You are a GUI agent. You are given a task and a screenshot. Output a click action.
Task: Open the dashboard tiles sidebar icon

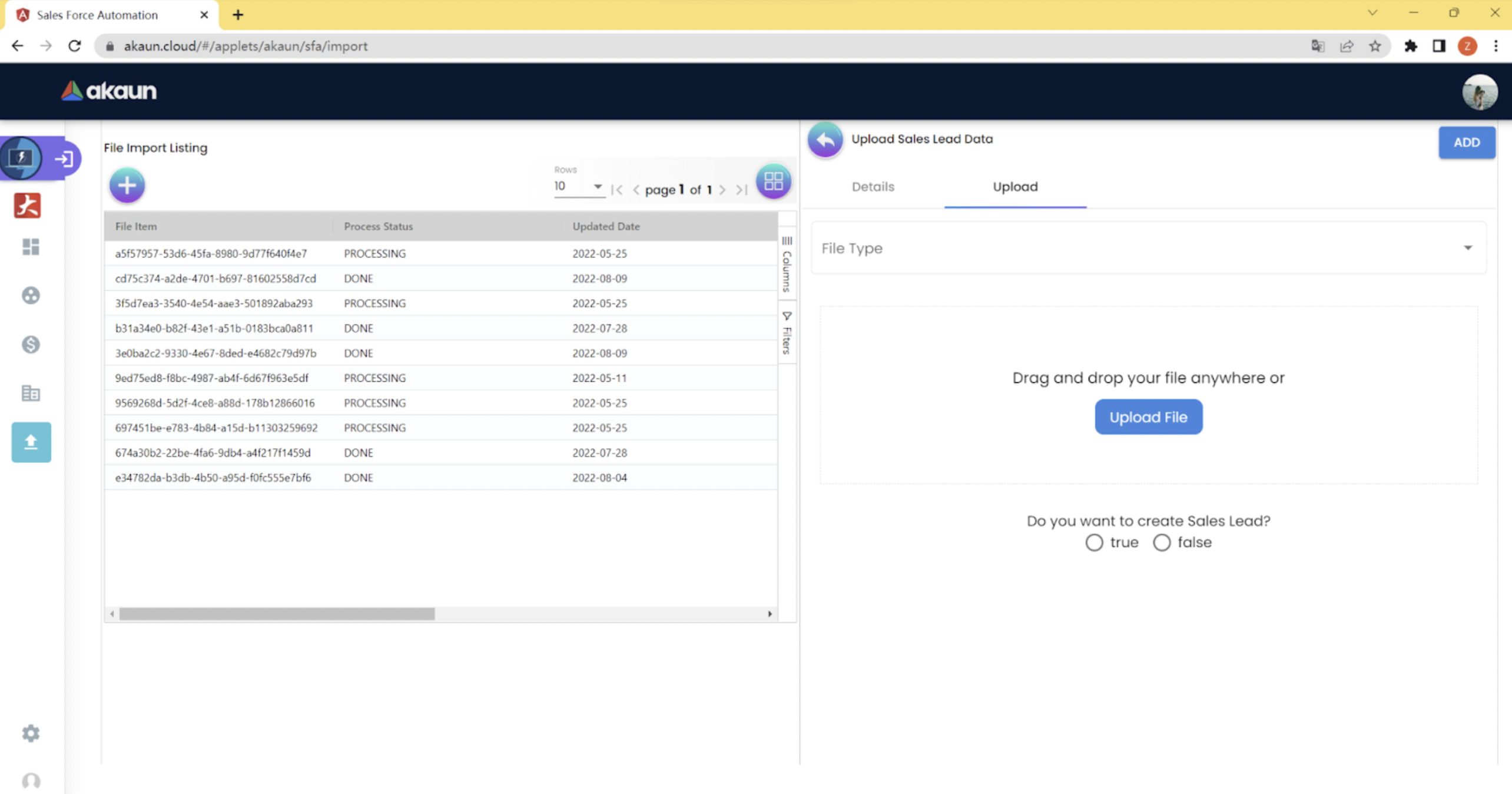tap(31, 247)
